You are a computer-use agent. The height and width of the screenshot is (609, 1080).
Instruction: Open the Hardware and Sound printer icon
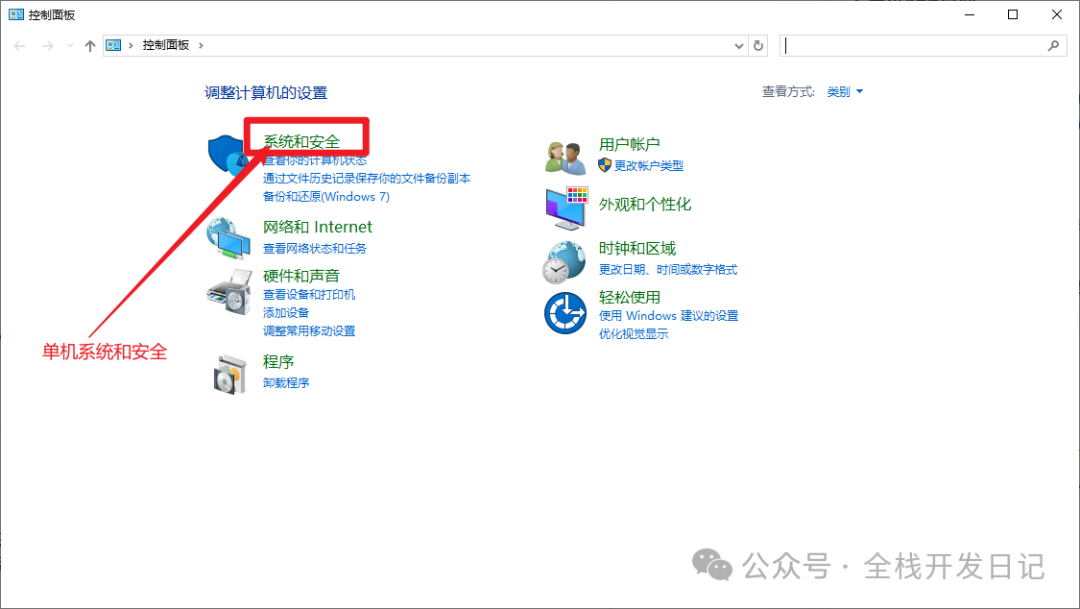tap(229, 292)
